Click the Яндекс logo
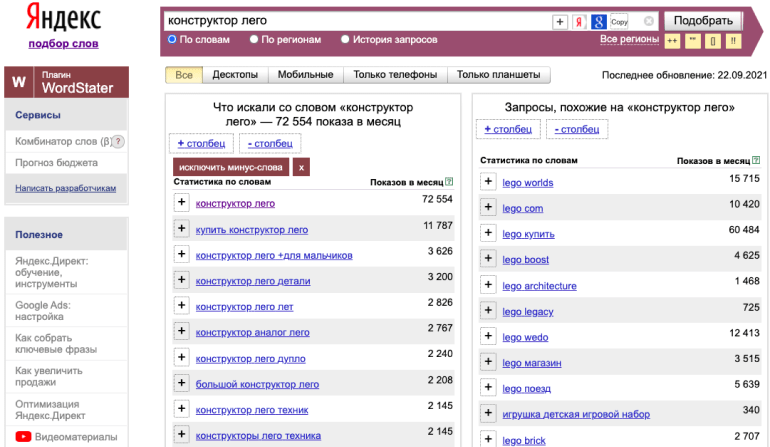This screenshot has height=447, width=770. (63, 17)
